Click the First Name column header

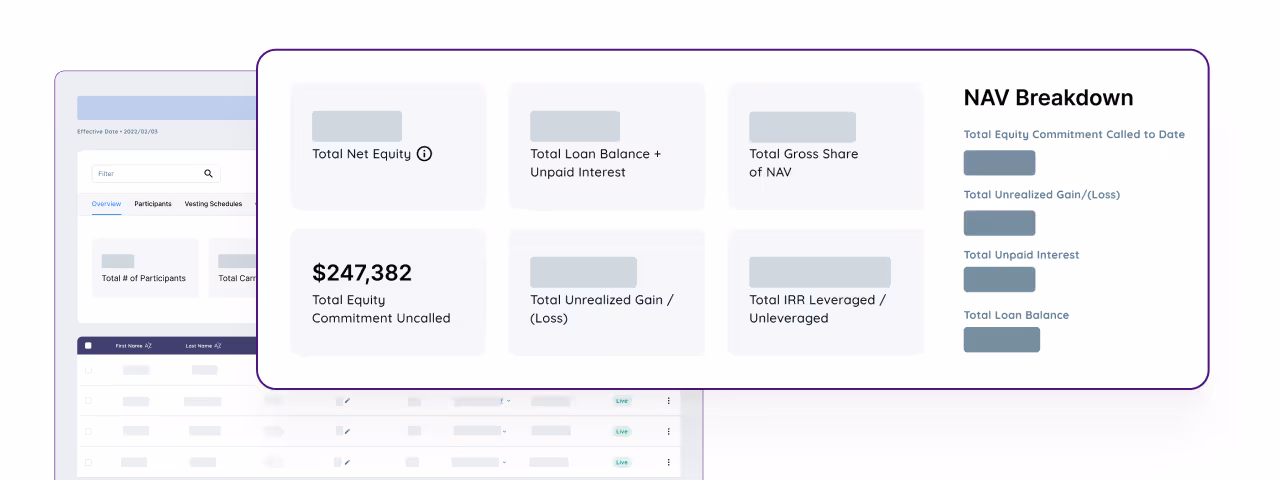129,346
